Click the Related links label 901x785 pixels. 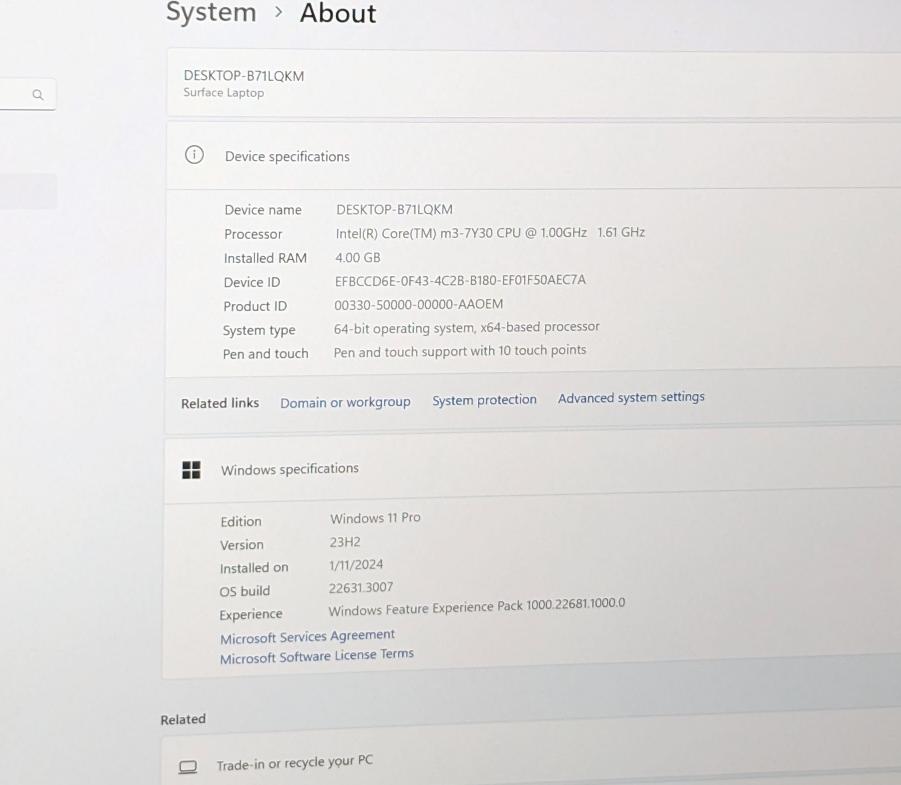pyautogui.click(x=220, y=403)
